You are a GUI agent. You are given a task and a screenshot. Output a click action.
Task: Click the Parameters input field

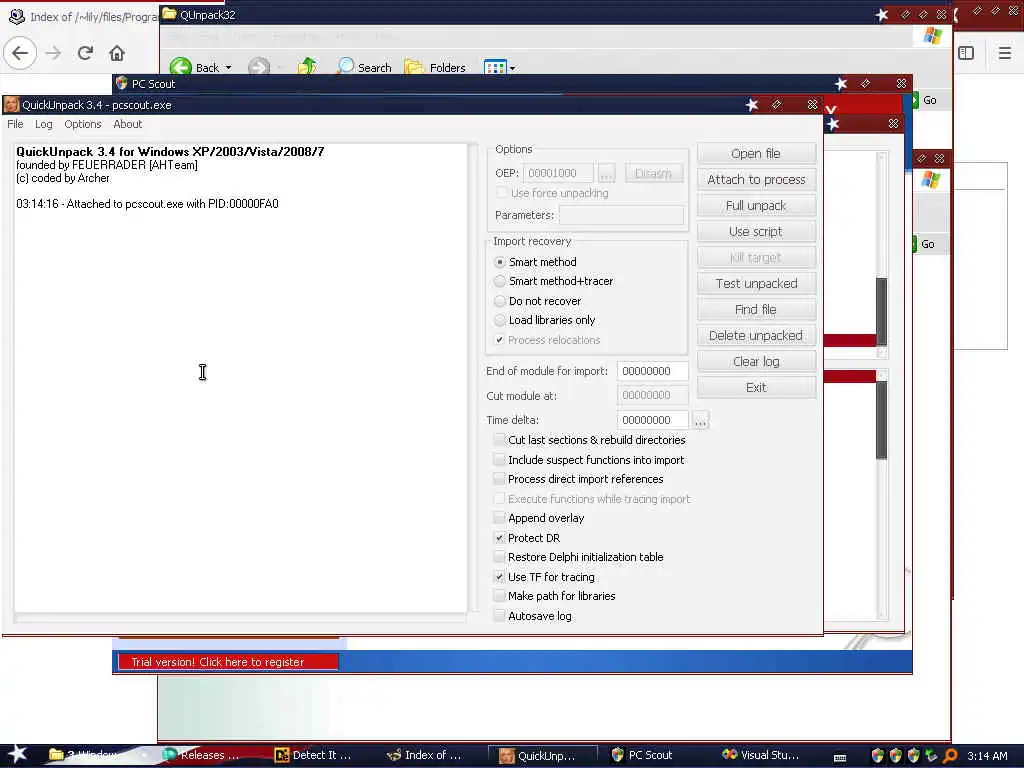pos(621,215)
